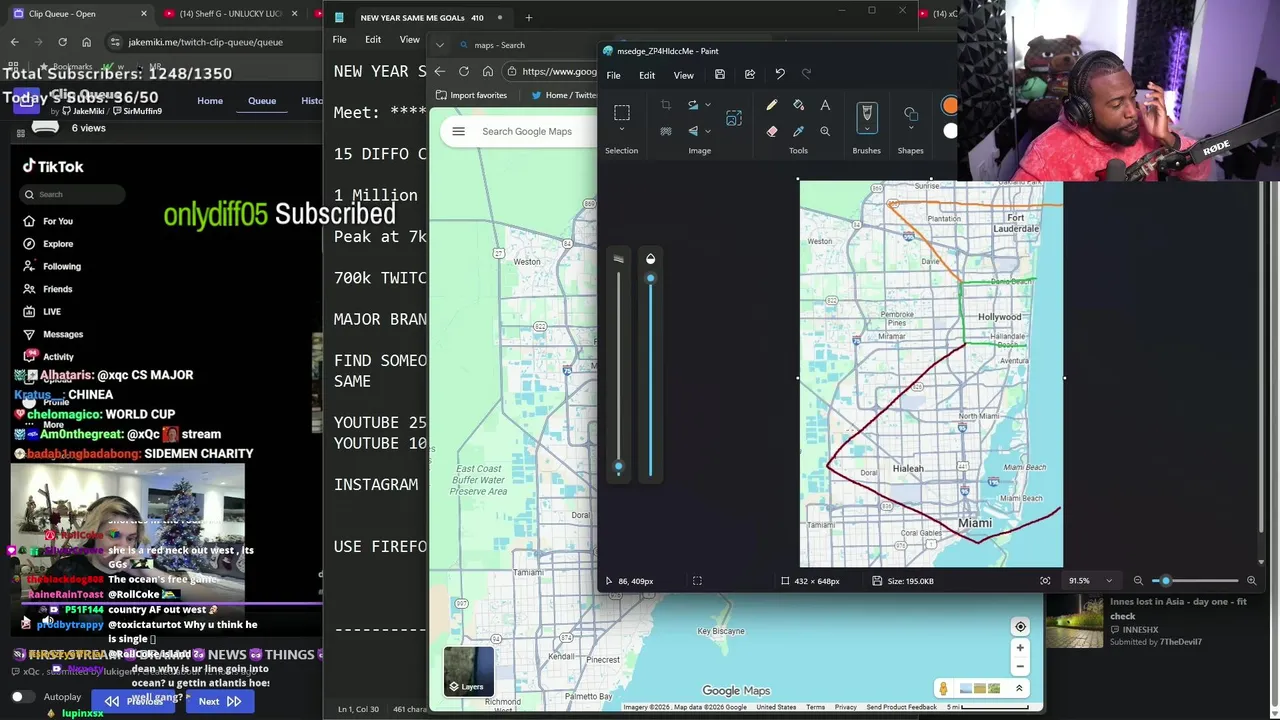Click the large dashed-frame picture icon in Paint's Image group

(x=734, y=118)
